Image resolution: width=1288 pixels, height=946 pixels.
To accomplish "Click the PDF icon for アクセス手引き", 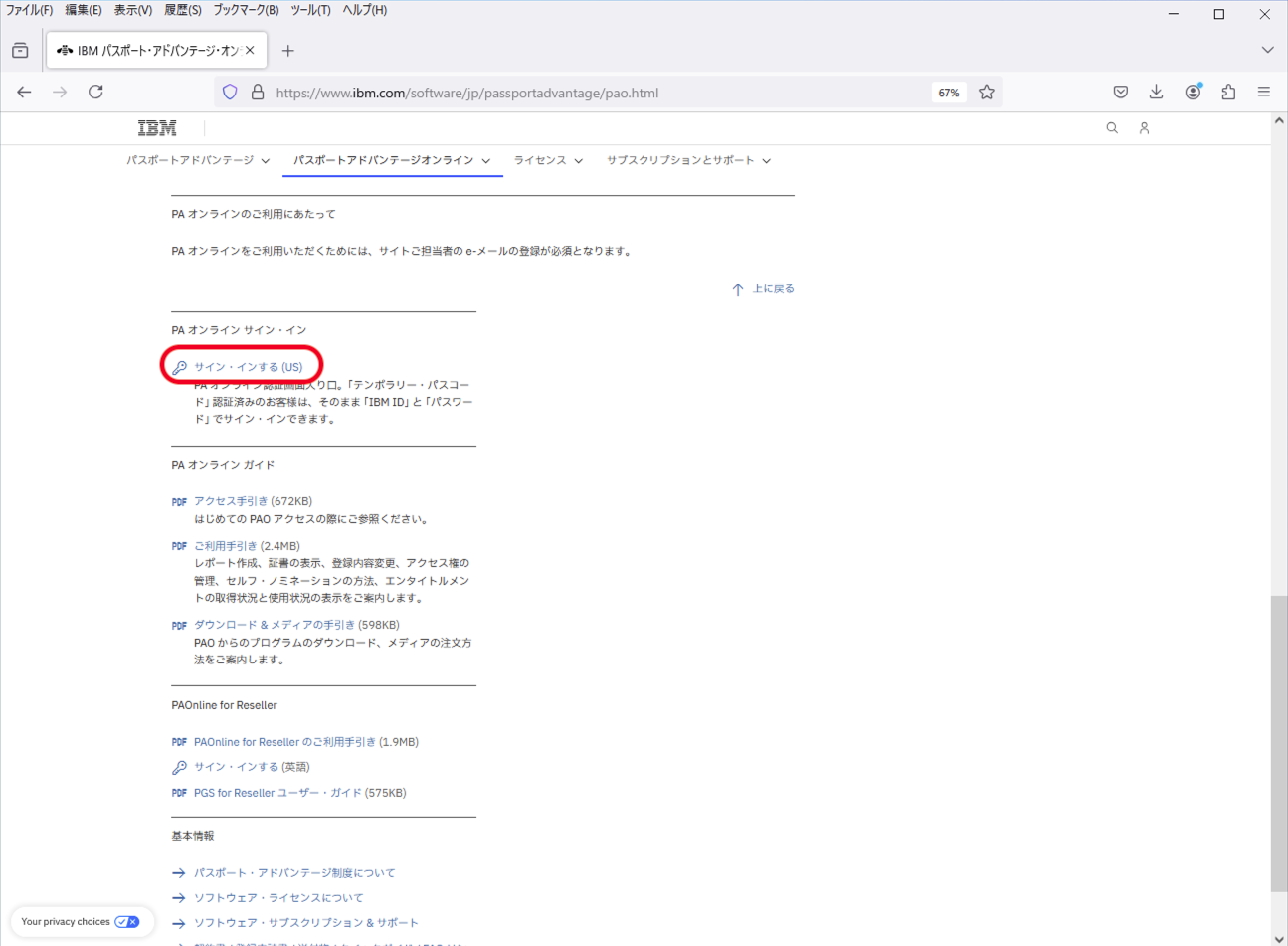I will [x=179, y=502].
